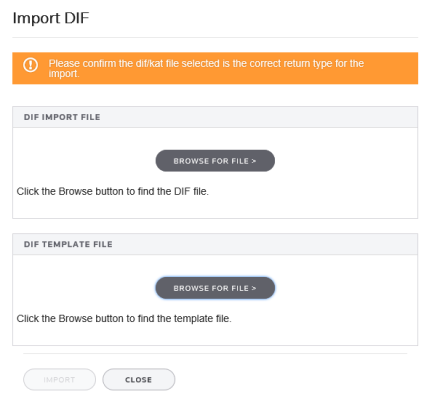This screenshot has width=432, height=418.
Task: Select the DIF IMPORT FILE section header
Action: (x=215, y=117)
